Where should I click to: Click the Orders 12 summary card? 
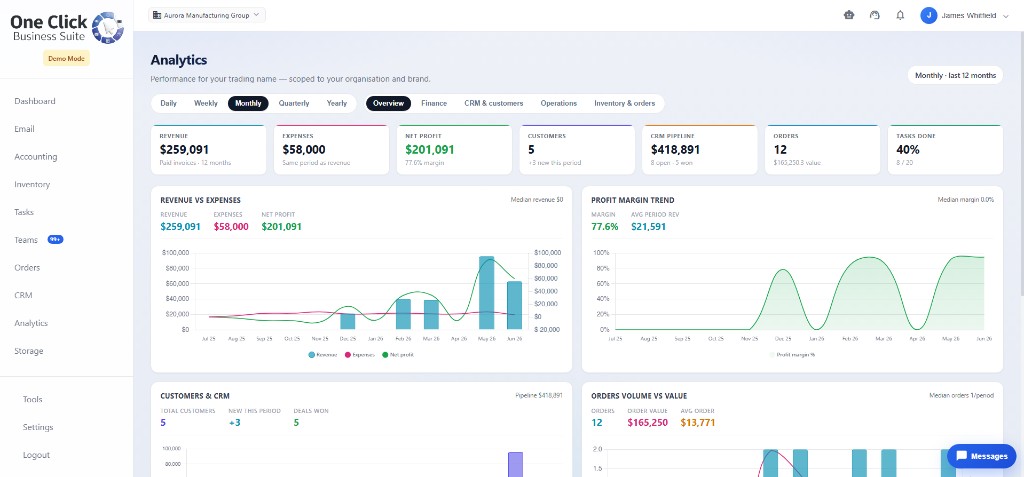pyautogui.click(x=822, y=150)
